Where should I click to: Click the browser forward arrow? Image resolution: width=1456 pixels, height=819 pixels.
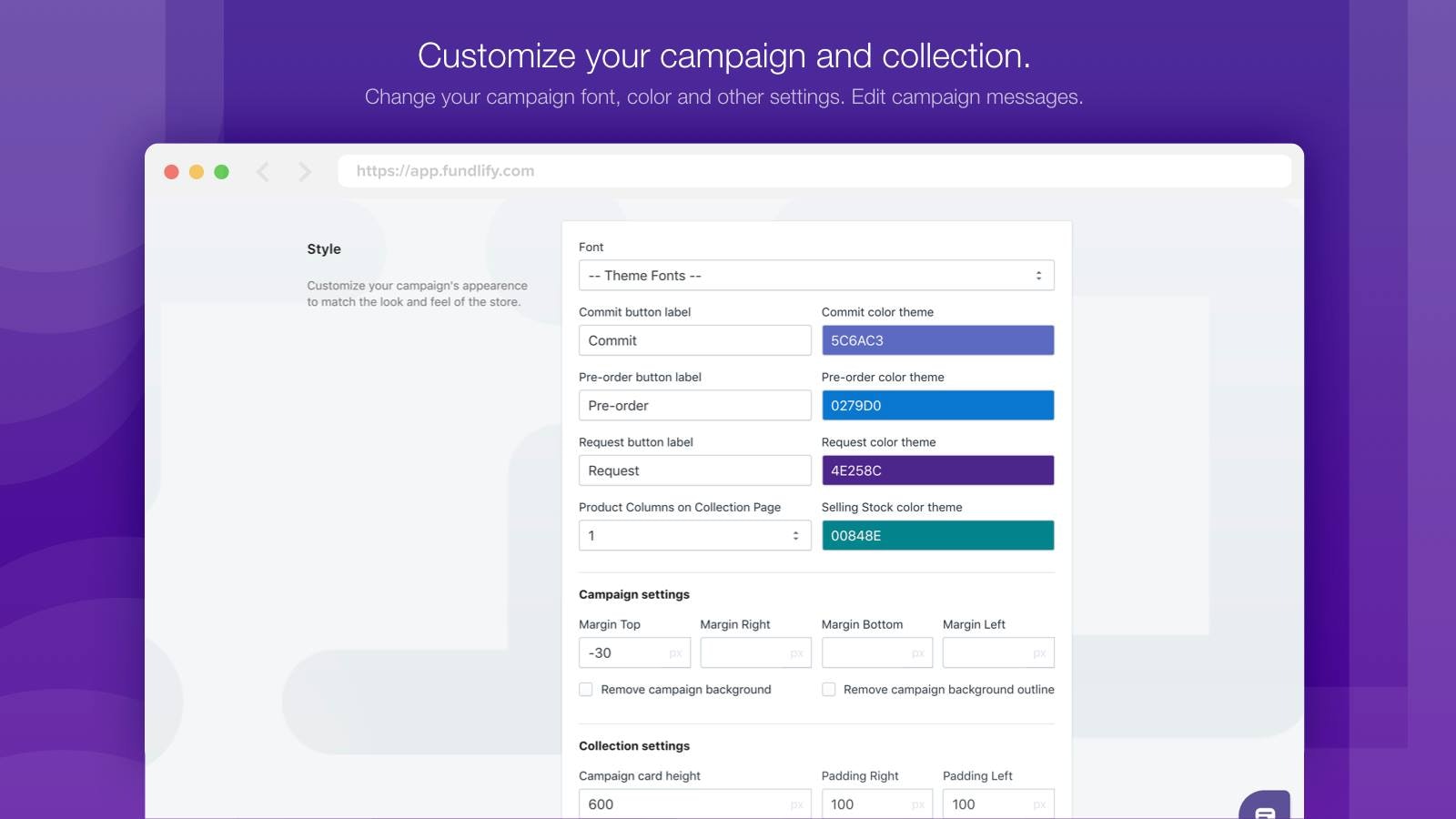click(x=305, y=171)
